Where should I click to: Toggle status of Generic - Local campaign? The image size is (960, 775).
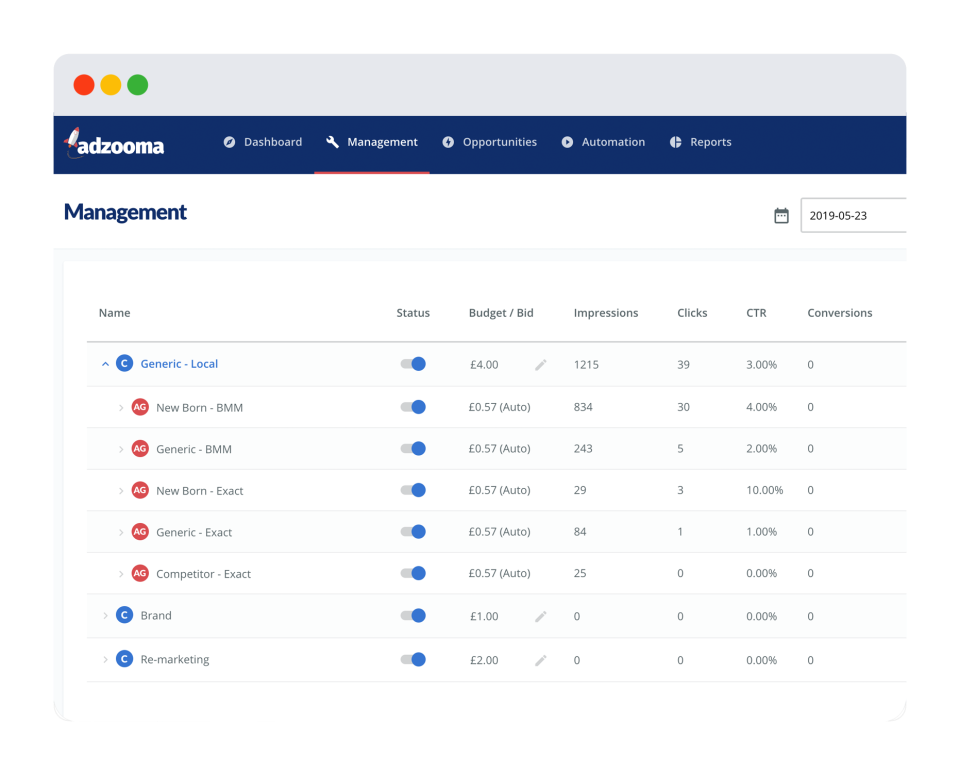(413, 364)
